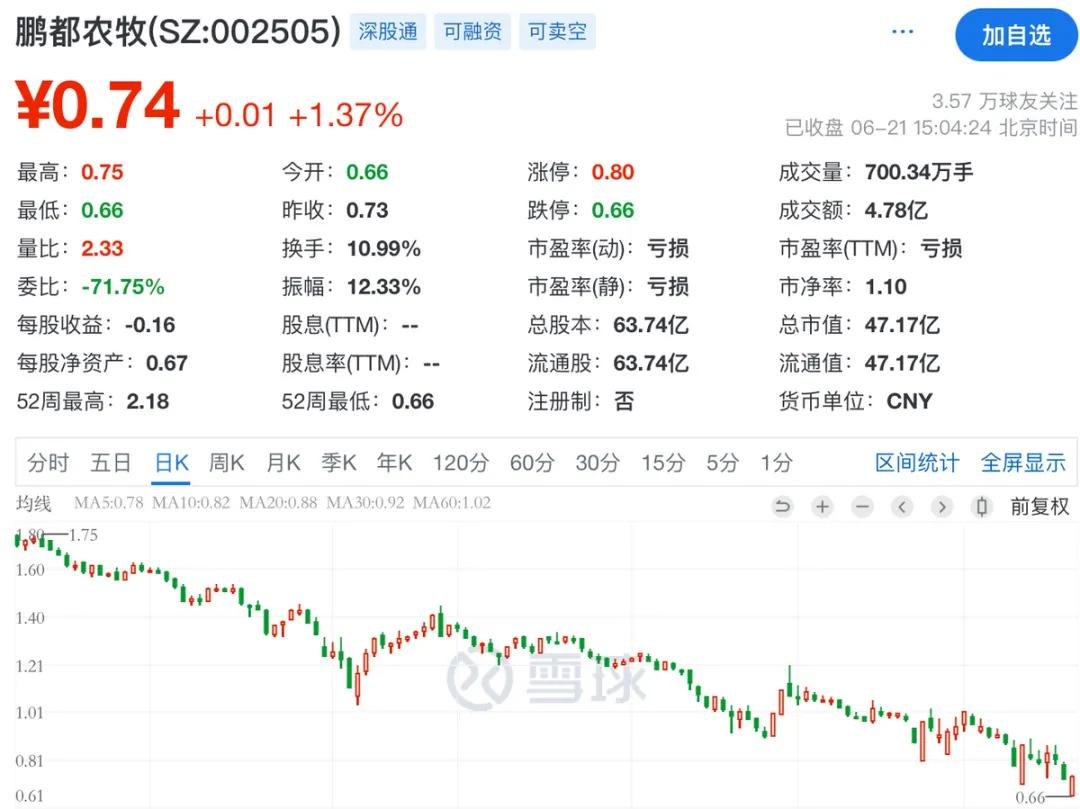Screen dimensions: 1080x809
Task: Switch to the 60分 interval
Action: (532, 463)
